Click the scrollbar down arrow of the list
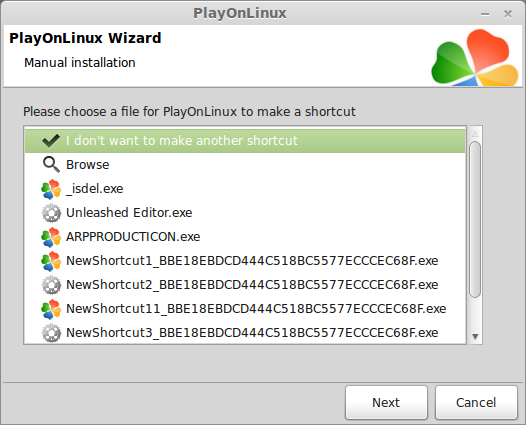 point(475,336)
